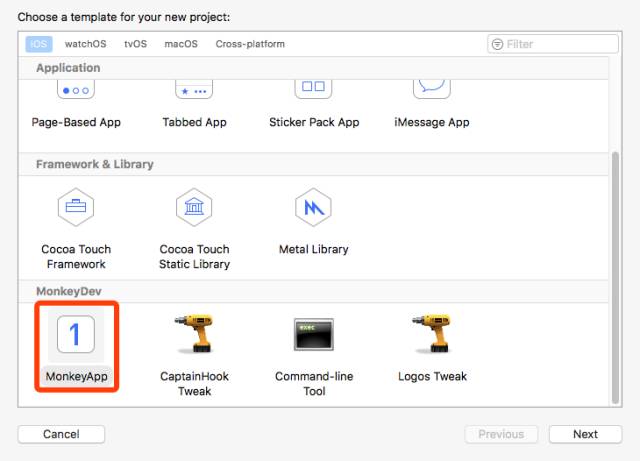Select the Tabbed App icon
The width and height of the screenshot is (640, 461).
(194, 89)
